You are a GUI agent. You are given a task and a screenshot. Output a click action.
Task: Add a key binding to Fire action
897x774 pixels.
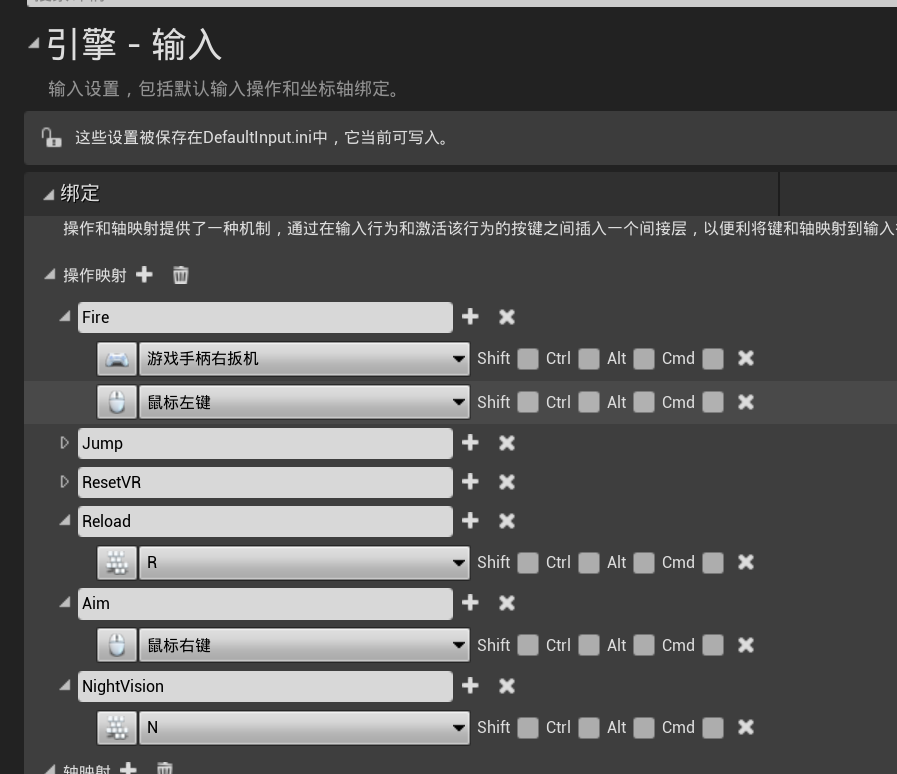click(x=470, y=317)
